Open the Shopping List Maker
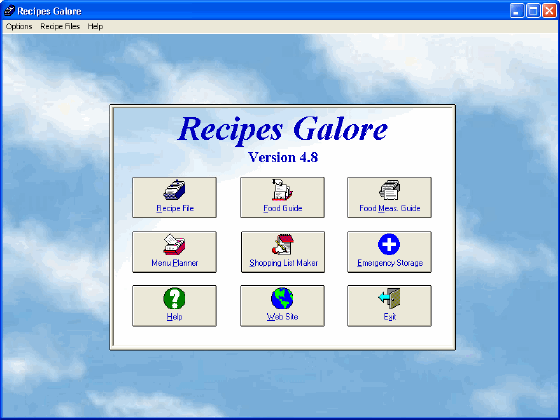 point(283,252)
